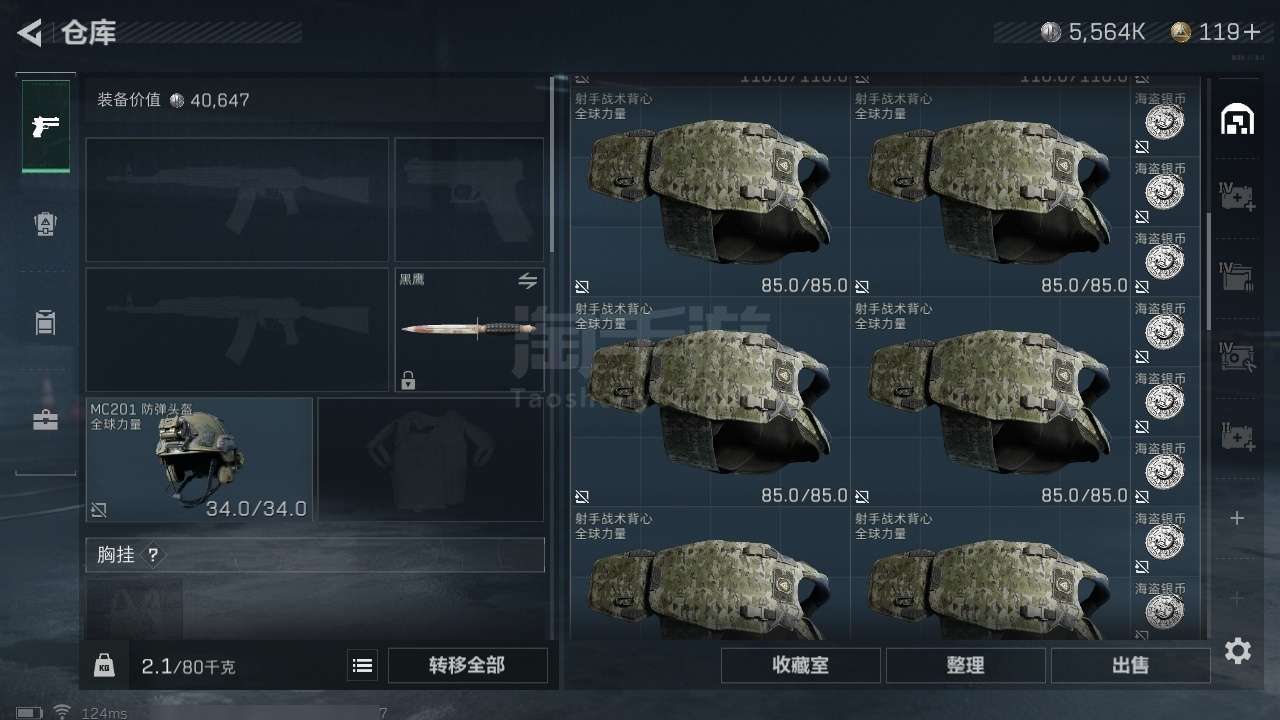Open the vest armor tab in left sidebar
This screenshot has height=720, width=1280.
pyautogui.click(x=46, y=225)
